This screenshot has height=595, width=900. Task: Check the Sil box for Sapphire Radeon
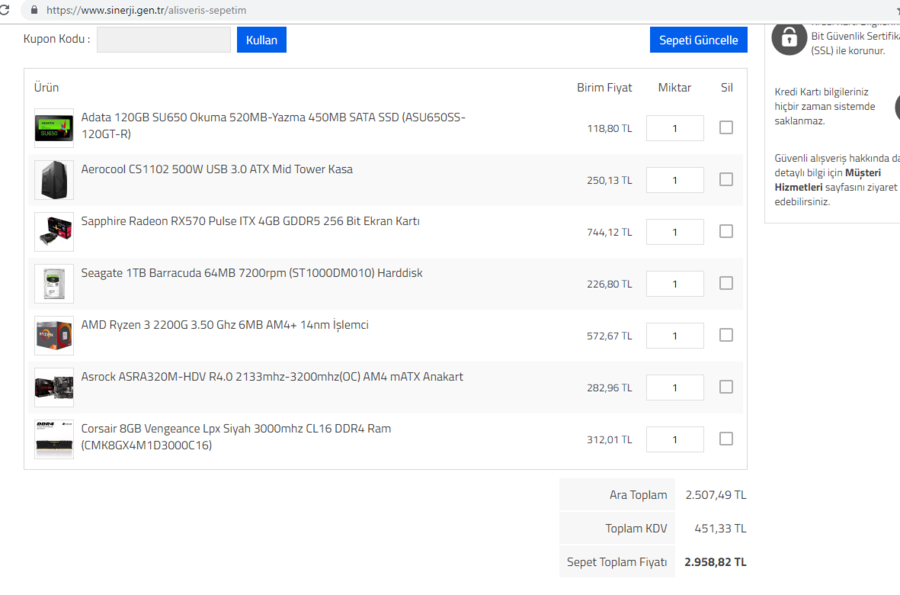[x=726, y=231]
